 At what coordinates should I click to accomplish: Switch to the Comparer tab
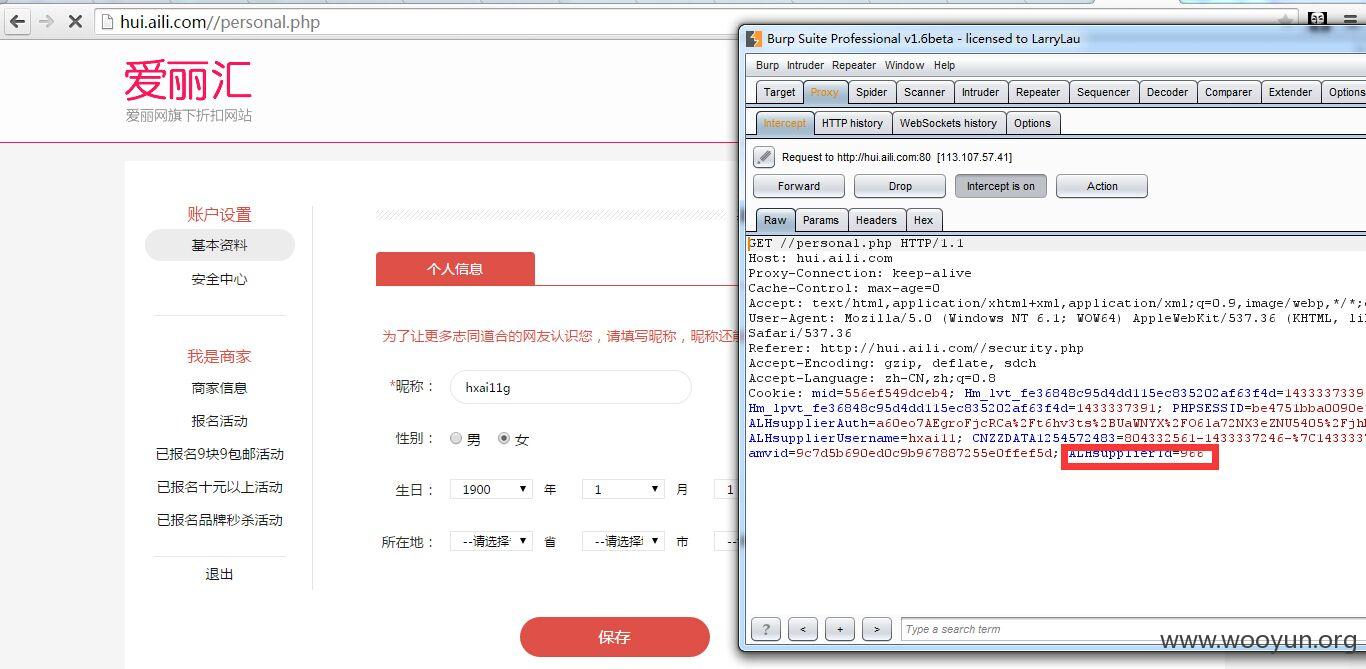1228,92
